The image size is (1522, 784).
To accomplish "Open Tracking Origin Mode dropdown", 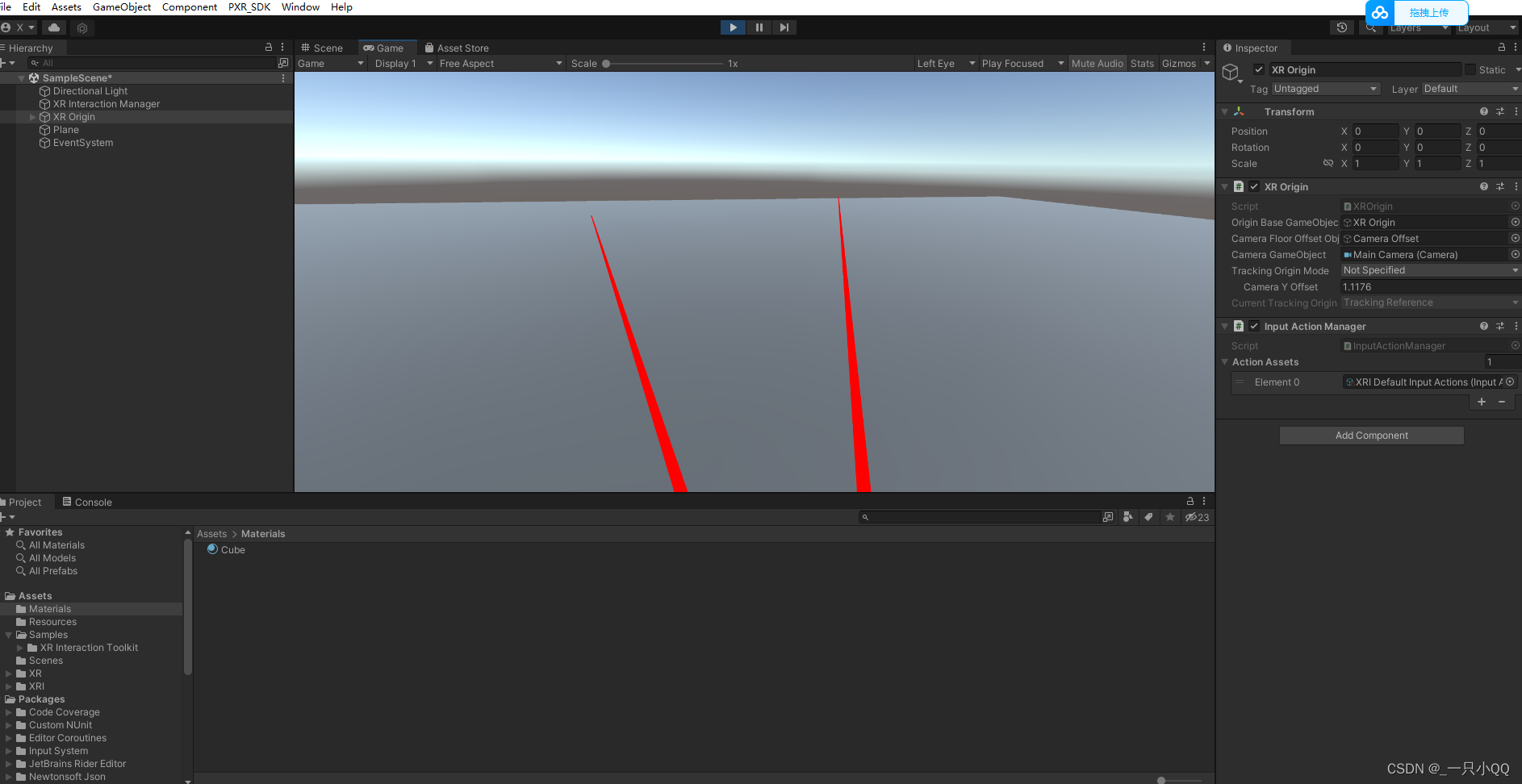I will pyautogui.click(x=1431, y=271).
